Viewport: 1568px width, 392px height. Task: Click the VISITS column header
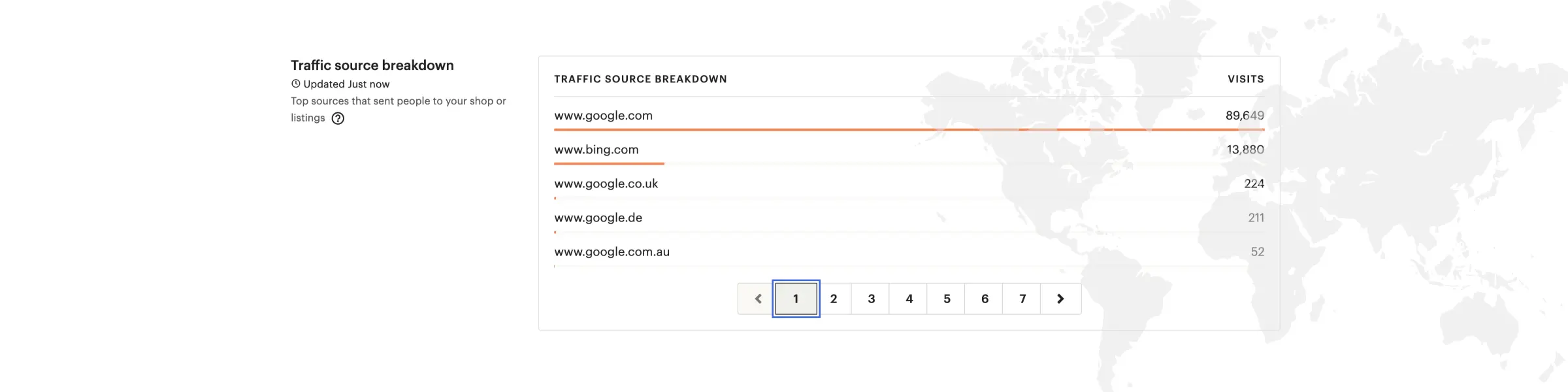coord(1245,79)
